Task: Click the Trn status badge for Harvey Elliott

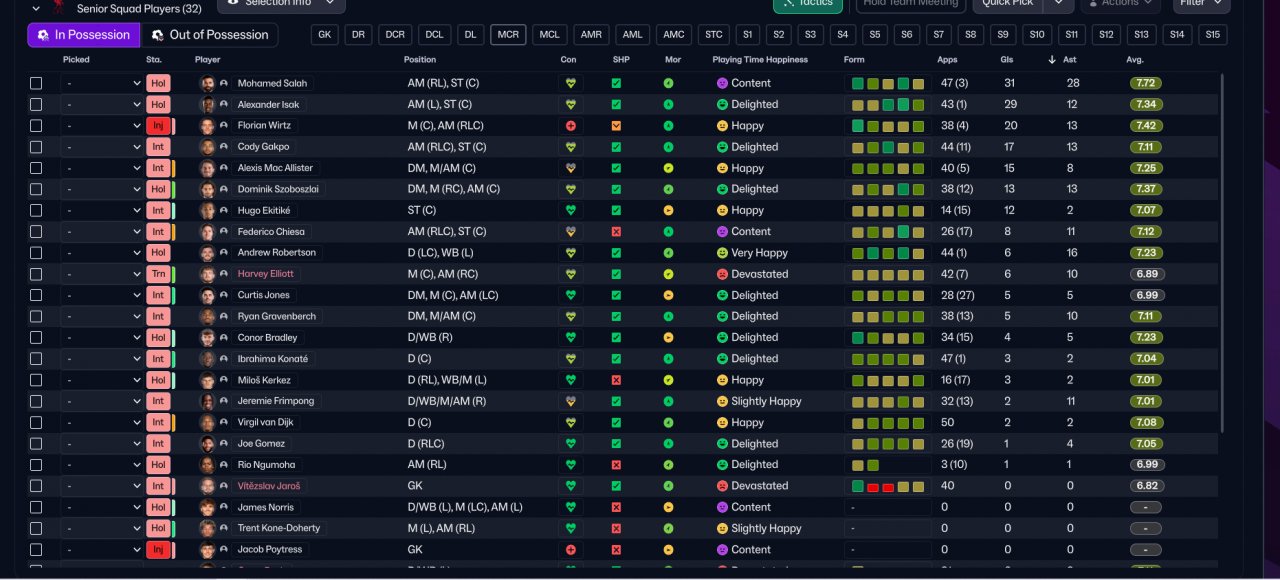Action: coord(158,274)
